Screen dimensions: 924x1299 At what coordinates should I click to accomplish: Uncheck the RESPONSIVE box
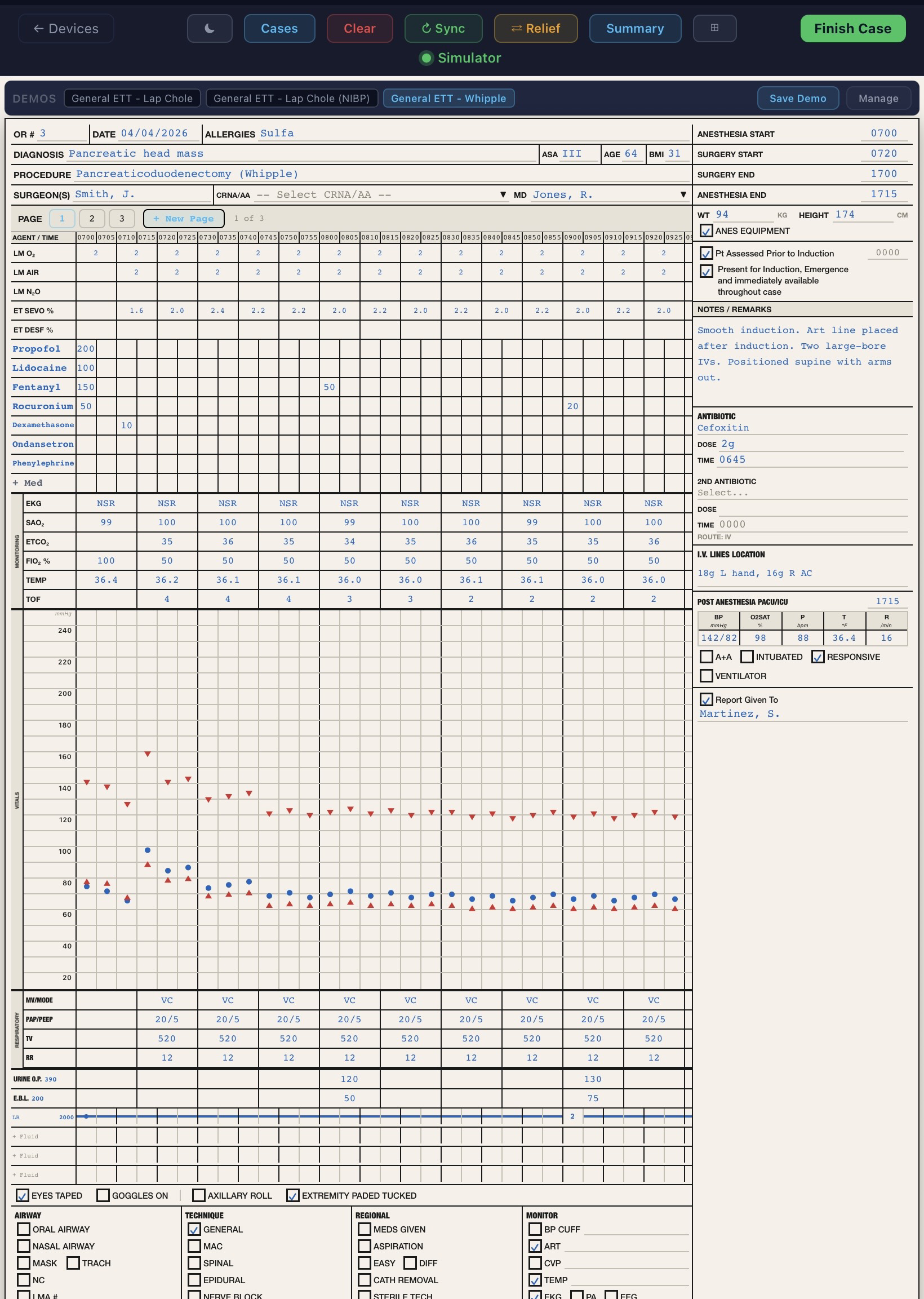818,657
